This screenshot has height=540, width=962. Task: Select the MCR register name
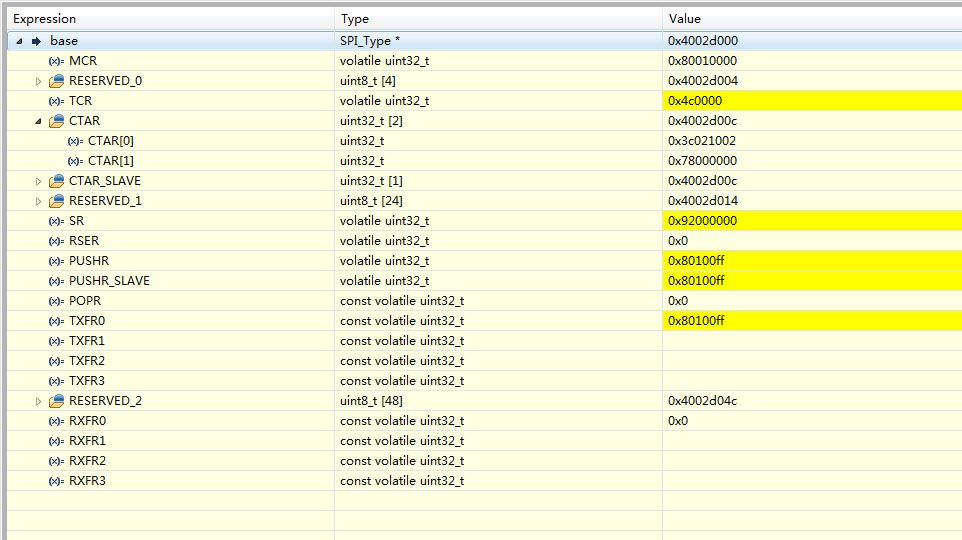tap(83, 61)
